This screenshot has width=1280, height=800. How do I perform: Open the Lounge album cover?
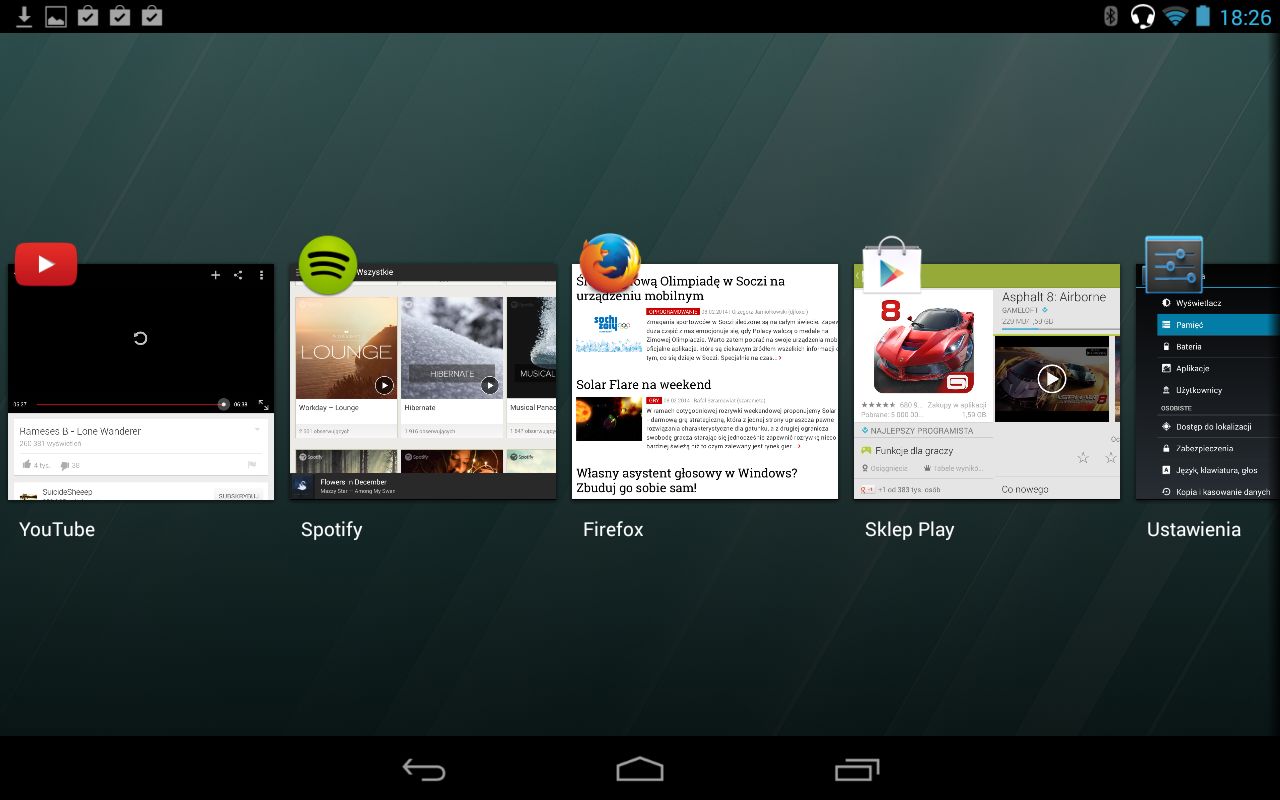(x=346, y=347)
